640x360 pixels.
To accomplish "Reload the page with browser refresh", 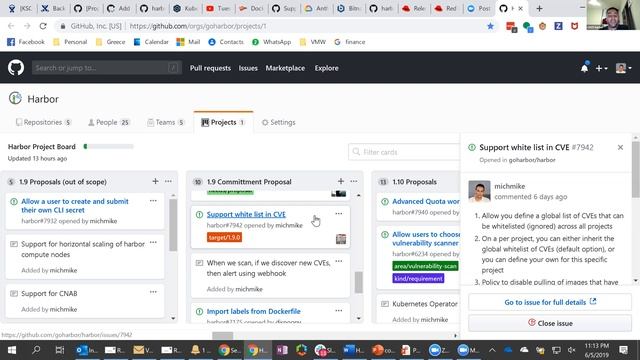I will (x=43, y=26).
